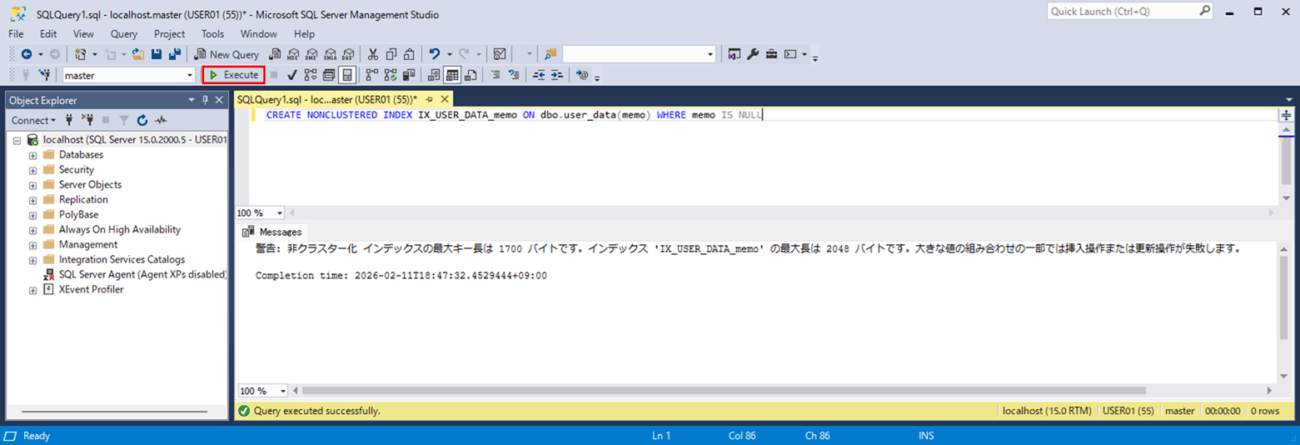Open the Tools menu
Screen dimensions: 1300x445
coord(213,34)
